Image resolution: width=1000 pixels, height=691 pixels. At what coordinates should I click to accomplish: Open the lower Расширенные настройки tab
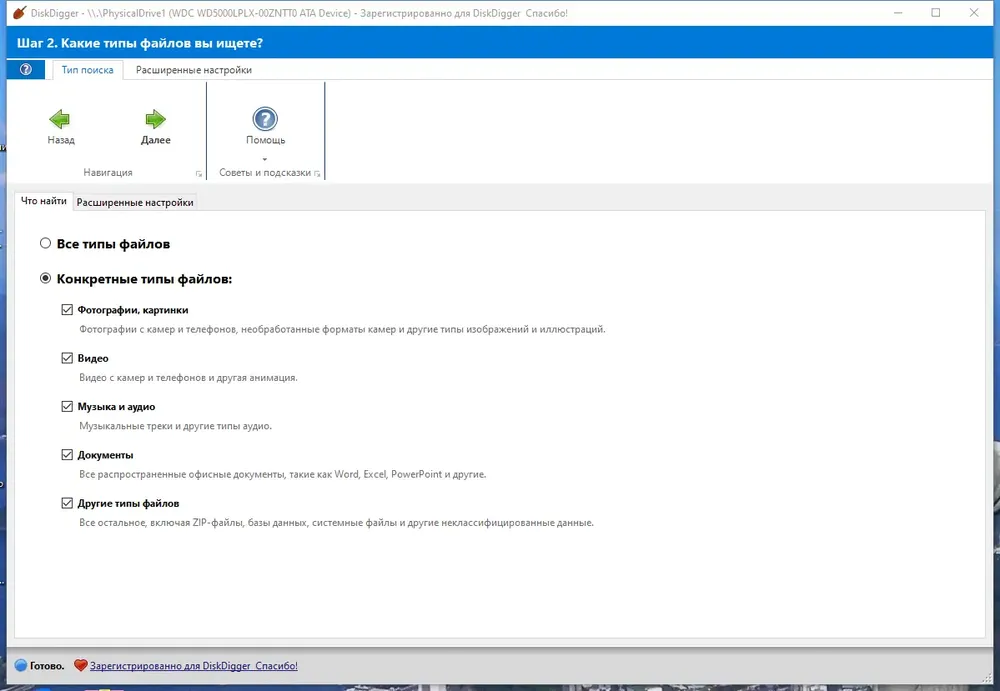(x=135, y=202)
